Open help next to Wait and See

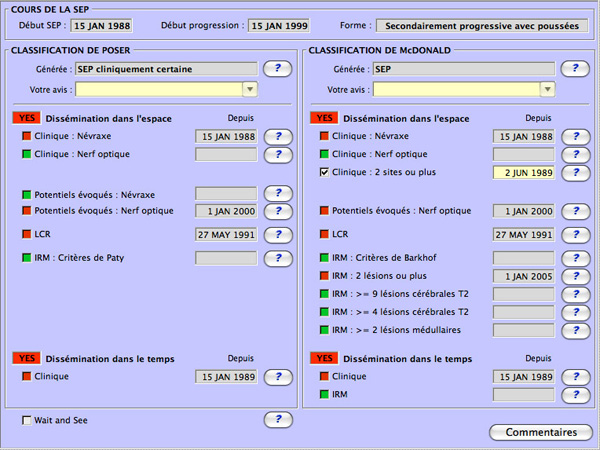tap(278, 420)
